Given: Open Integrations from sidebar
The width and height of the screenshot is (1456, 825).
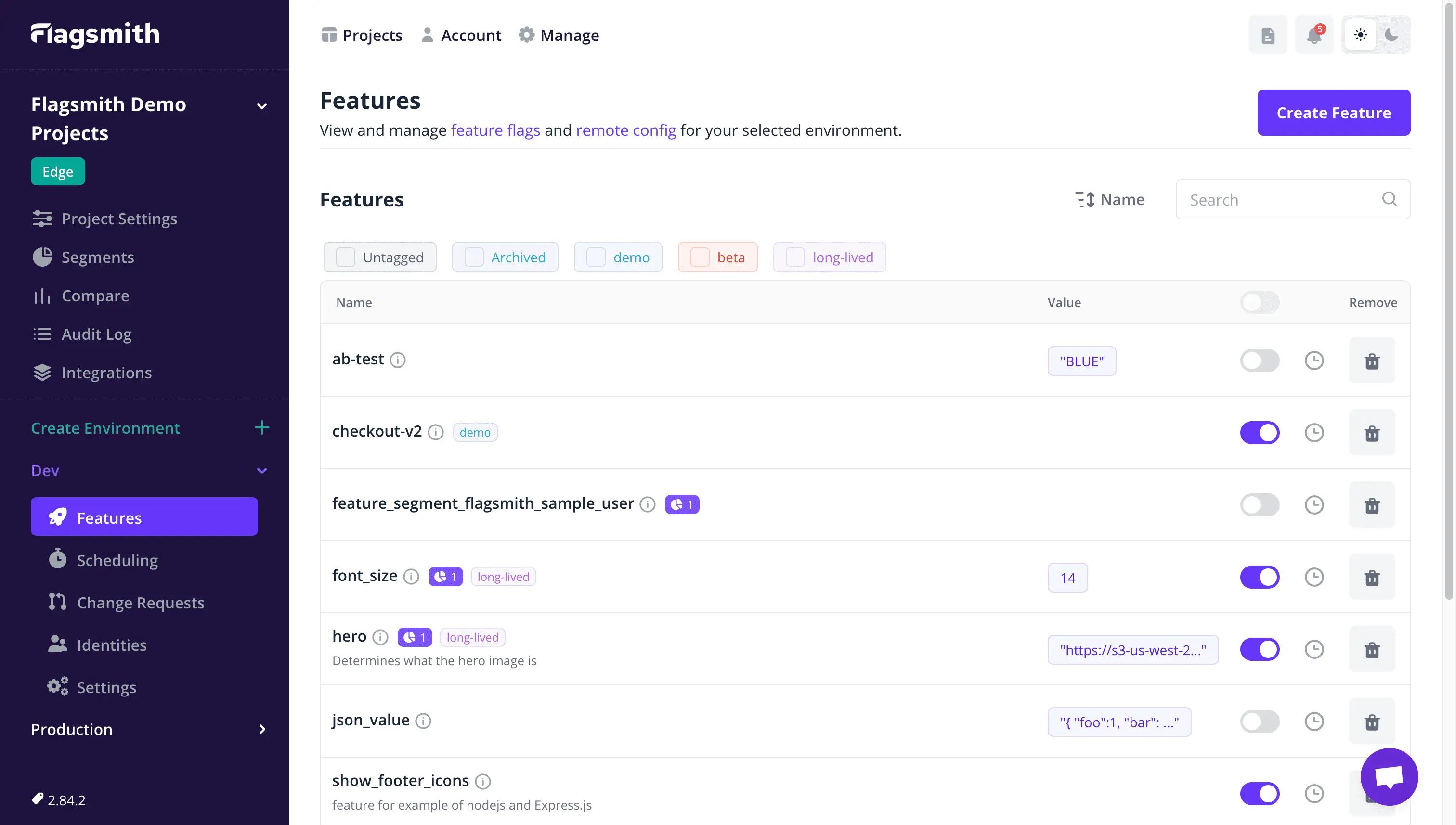Looking at the screenshot, I should point(107,372).
